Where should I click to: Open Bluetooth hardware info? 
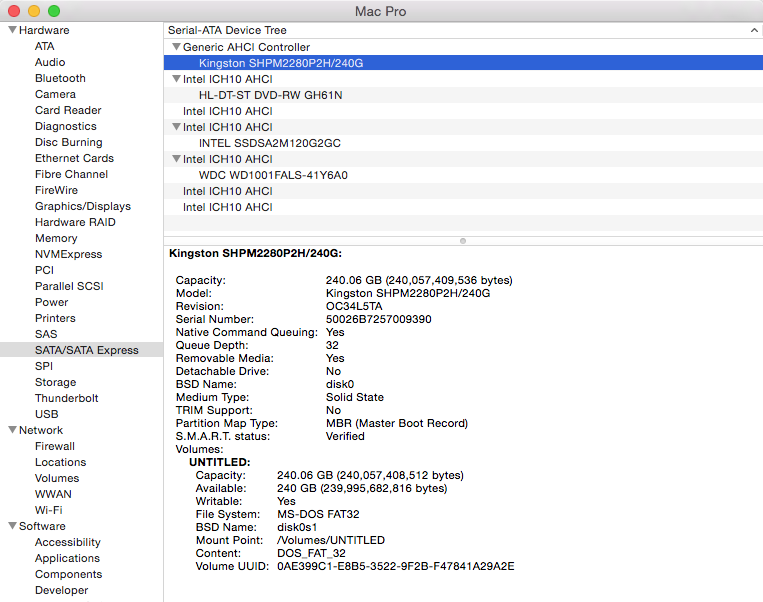(60, 78)
